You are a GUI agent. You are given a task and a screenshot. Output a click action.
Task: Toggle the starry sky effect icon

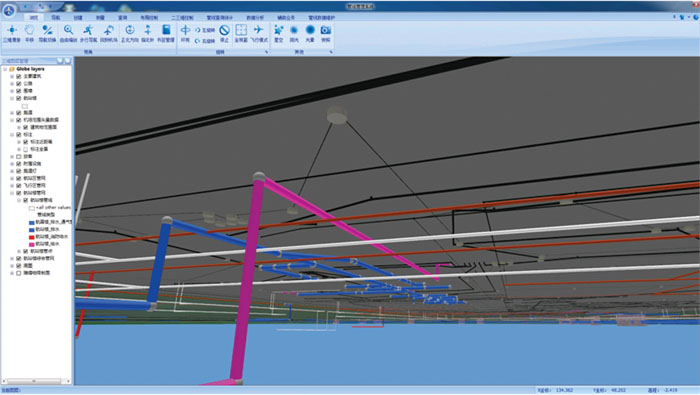click(x=279, y=33)
